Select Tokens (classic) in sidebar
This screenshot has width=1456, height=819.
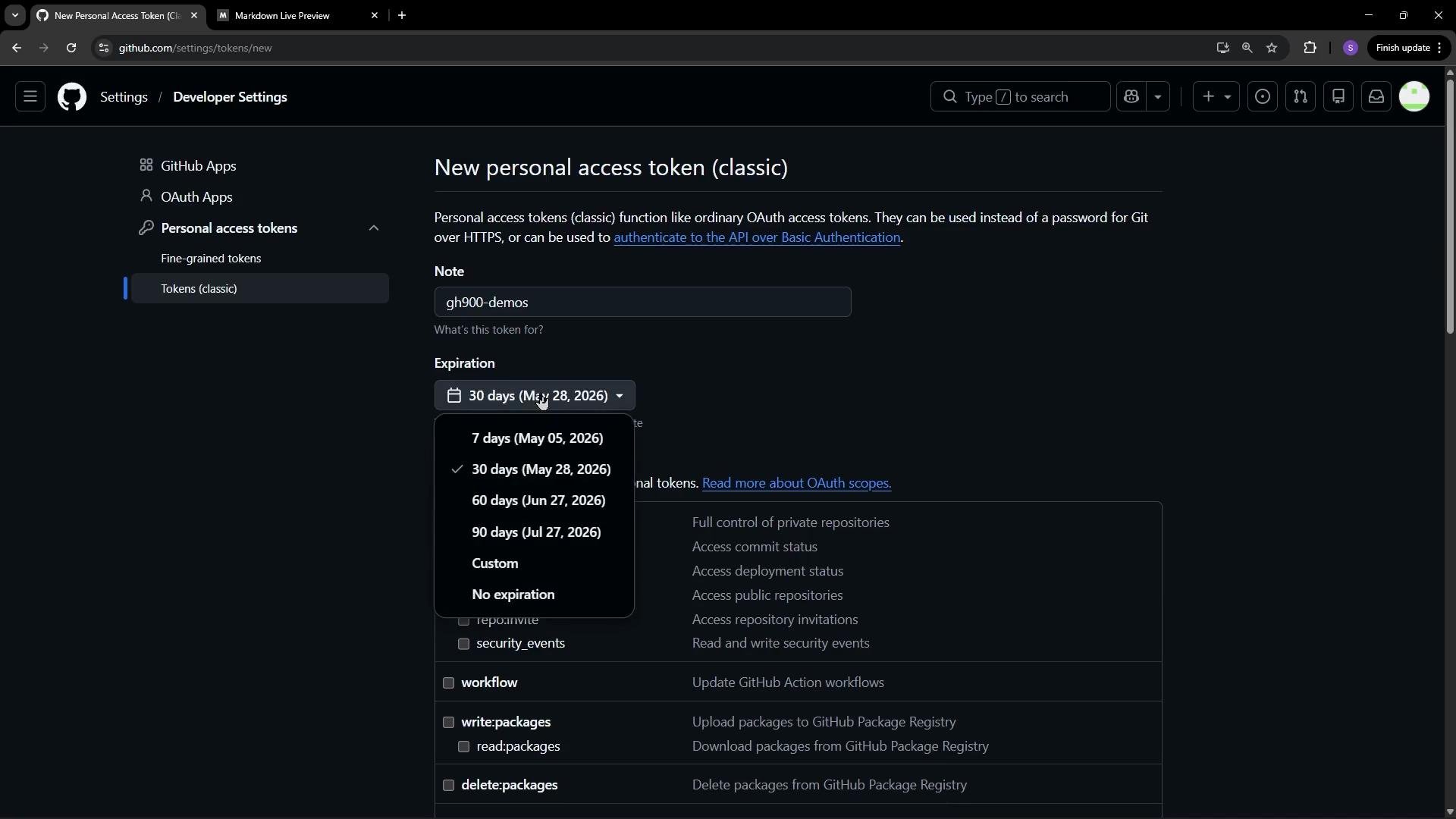(260, 288)
